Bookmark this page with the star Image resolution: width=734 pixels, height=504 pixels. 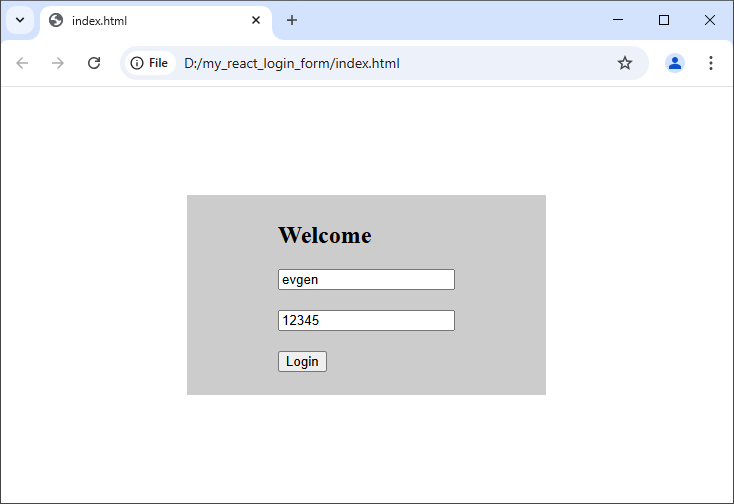click(x=624, y=63)
